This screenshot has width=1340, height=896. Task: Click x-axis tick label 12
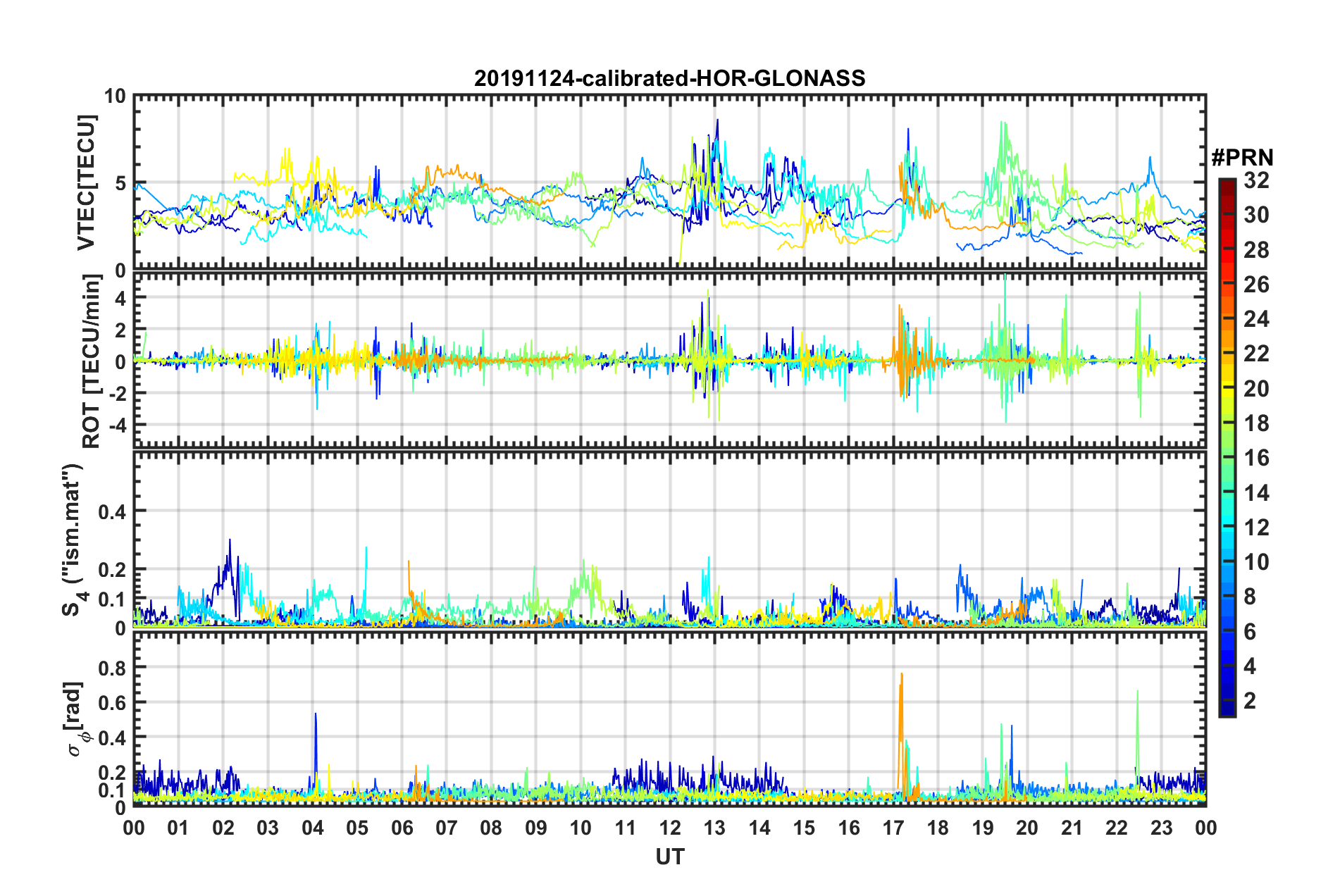click(x=670, y=828)
